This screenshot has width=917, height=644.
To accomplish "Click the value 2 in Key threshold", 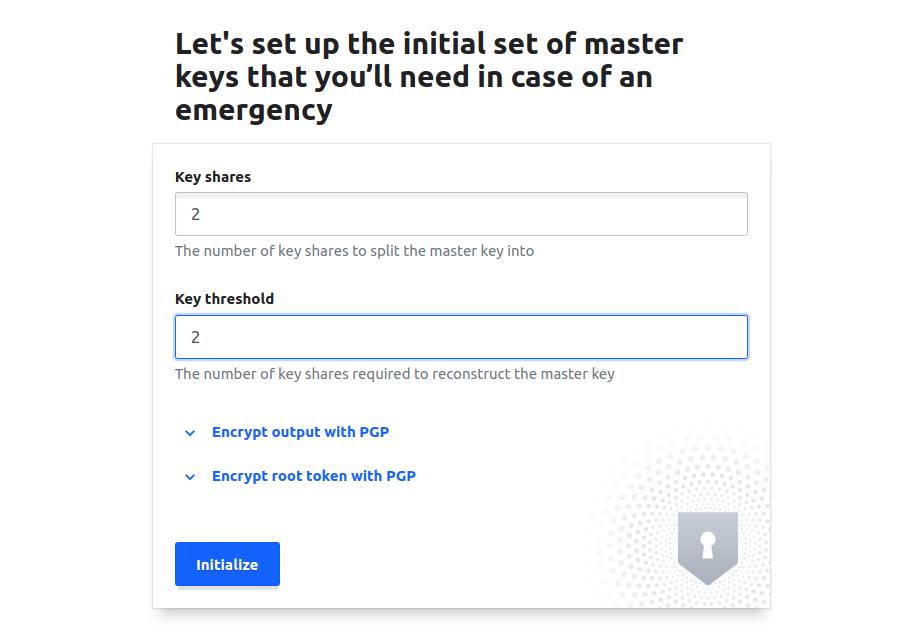I will tap(196, 338).
